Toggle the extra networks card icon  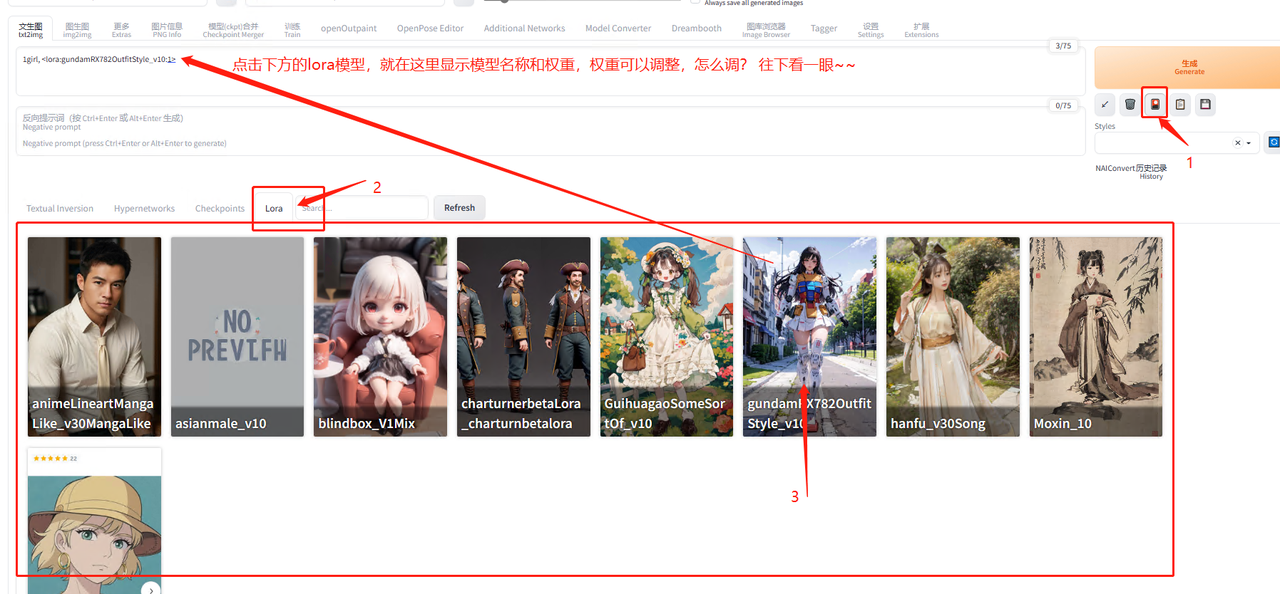1155,104
